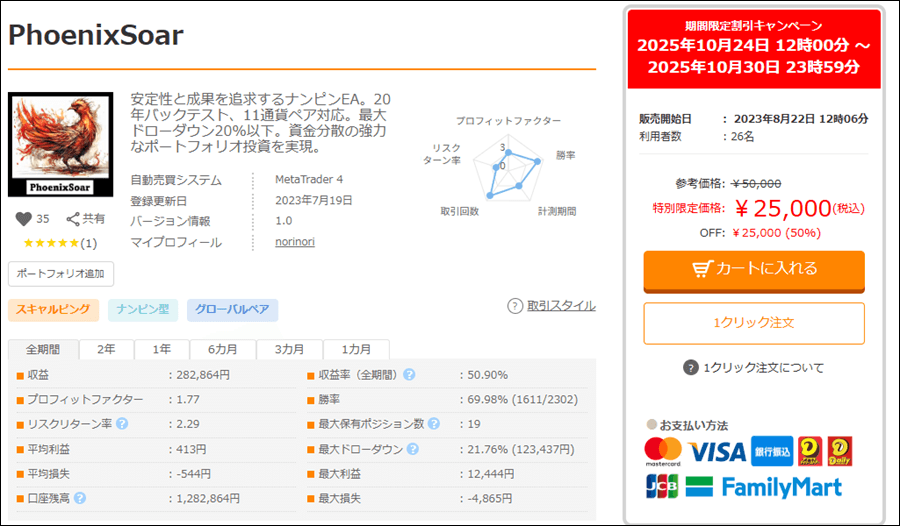The height and width of the screenshot is (526, 900).
Task: Open norinori profile link
Action: coord(295,242)
